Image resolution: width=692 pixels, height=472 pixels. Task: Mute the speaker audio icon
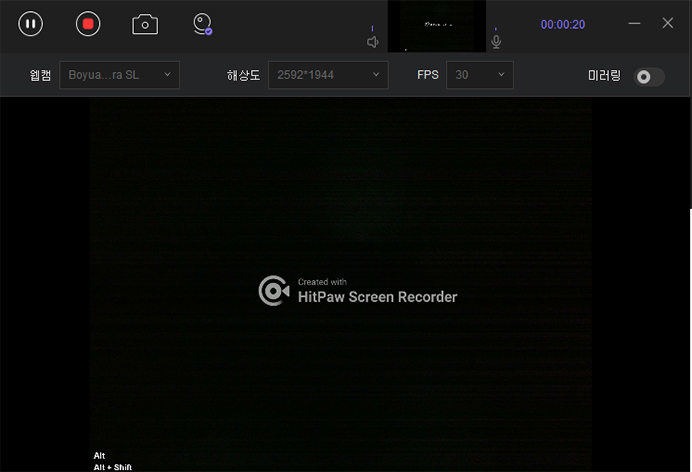point(373,42)
